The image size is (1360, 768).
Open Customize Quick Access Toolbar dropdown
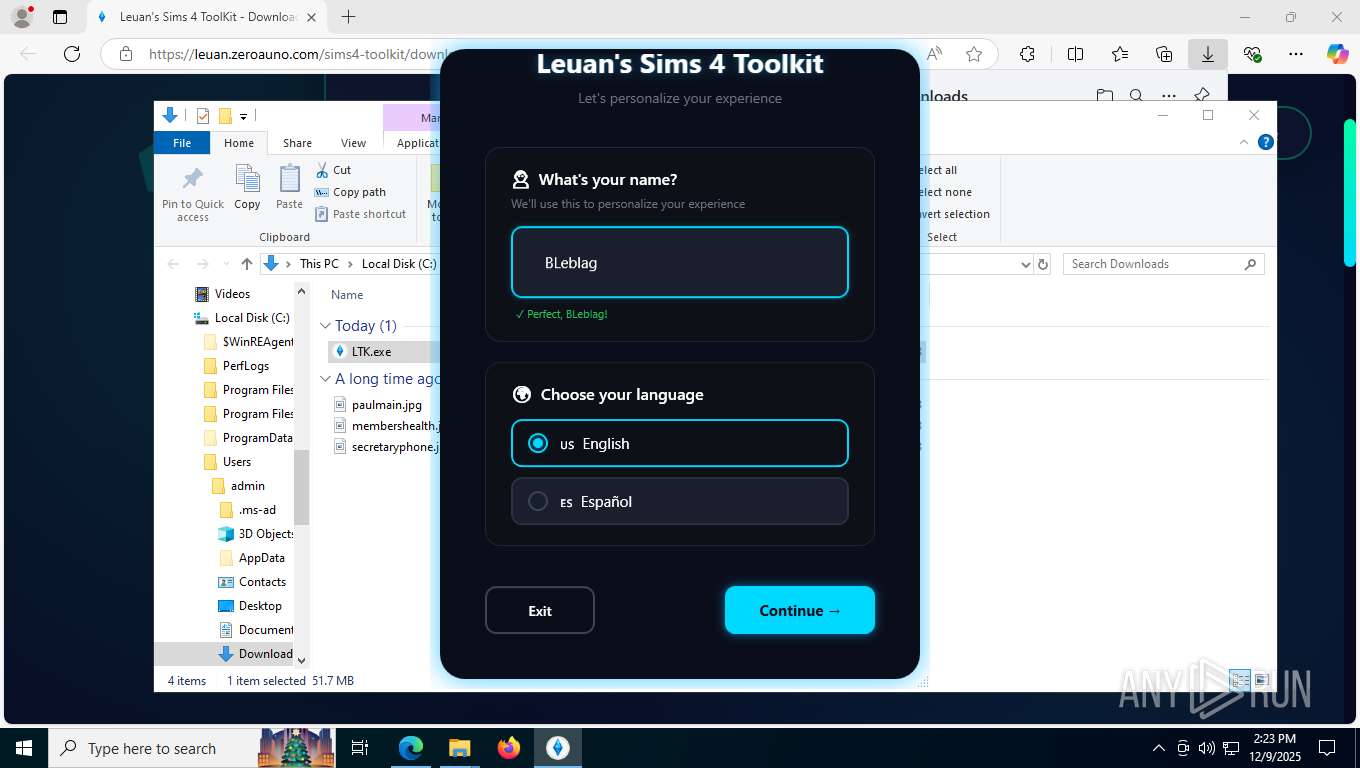(x=243, y=117)
